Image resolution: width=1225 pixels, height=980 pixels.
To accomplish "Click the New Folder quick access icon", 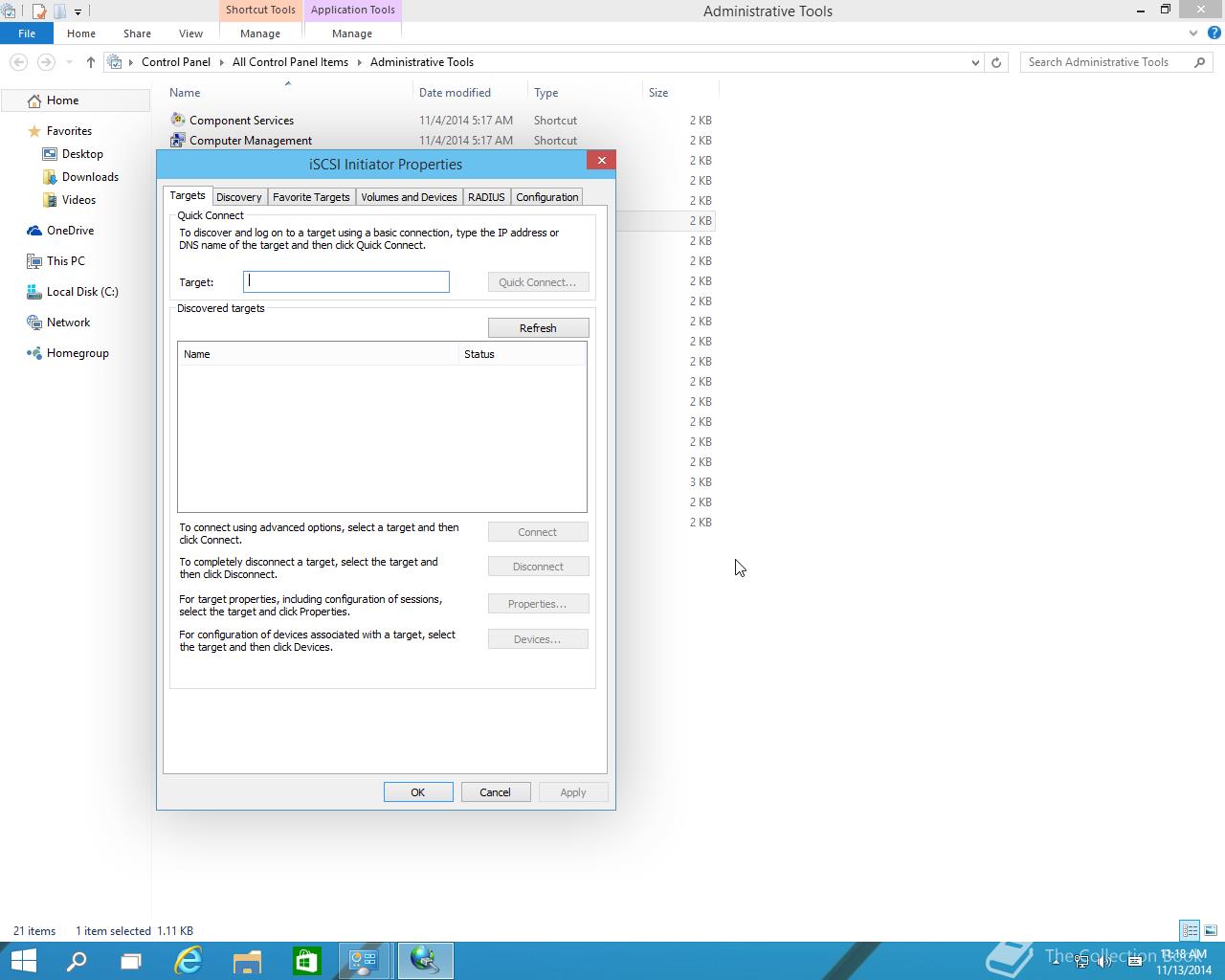I will [x=59, y=11].
